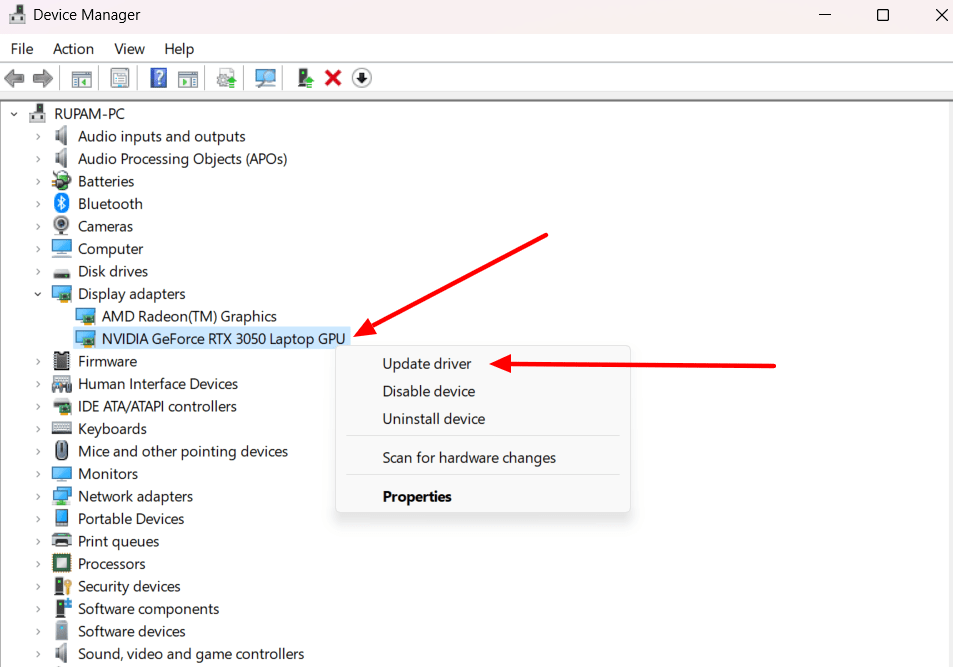Expand the Software components chevron
Screen dimensions: 953x667
38,609
